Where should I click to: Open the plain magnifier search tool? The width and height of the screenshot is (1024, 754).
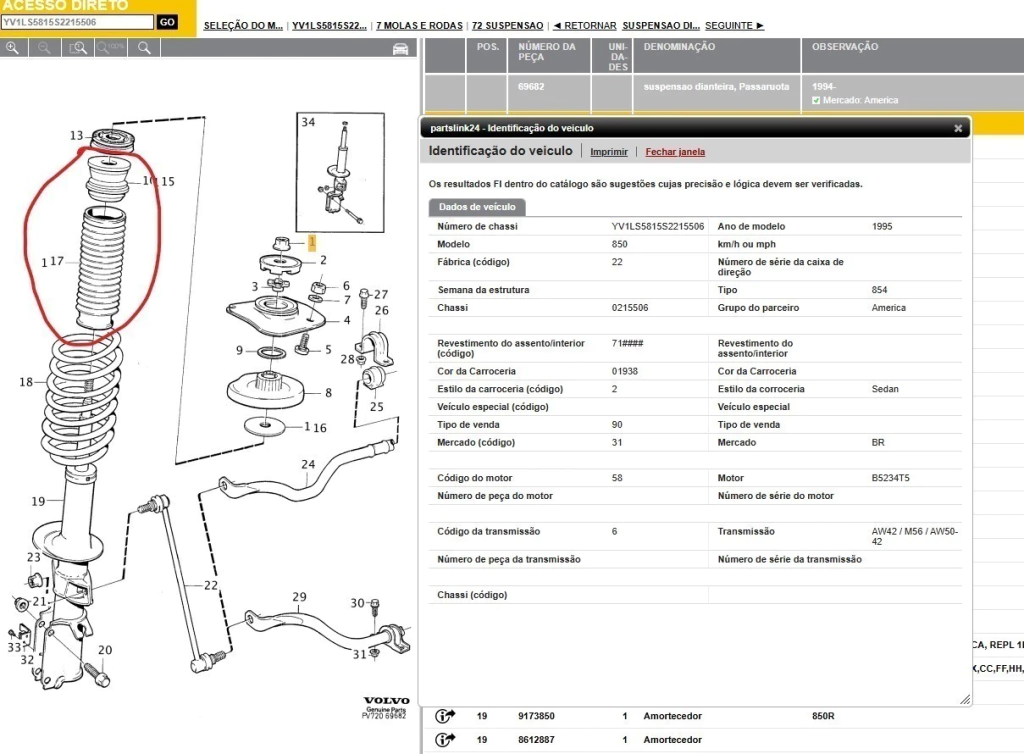[x=144, y=48]
